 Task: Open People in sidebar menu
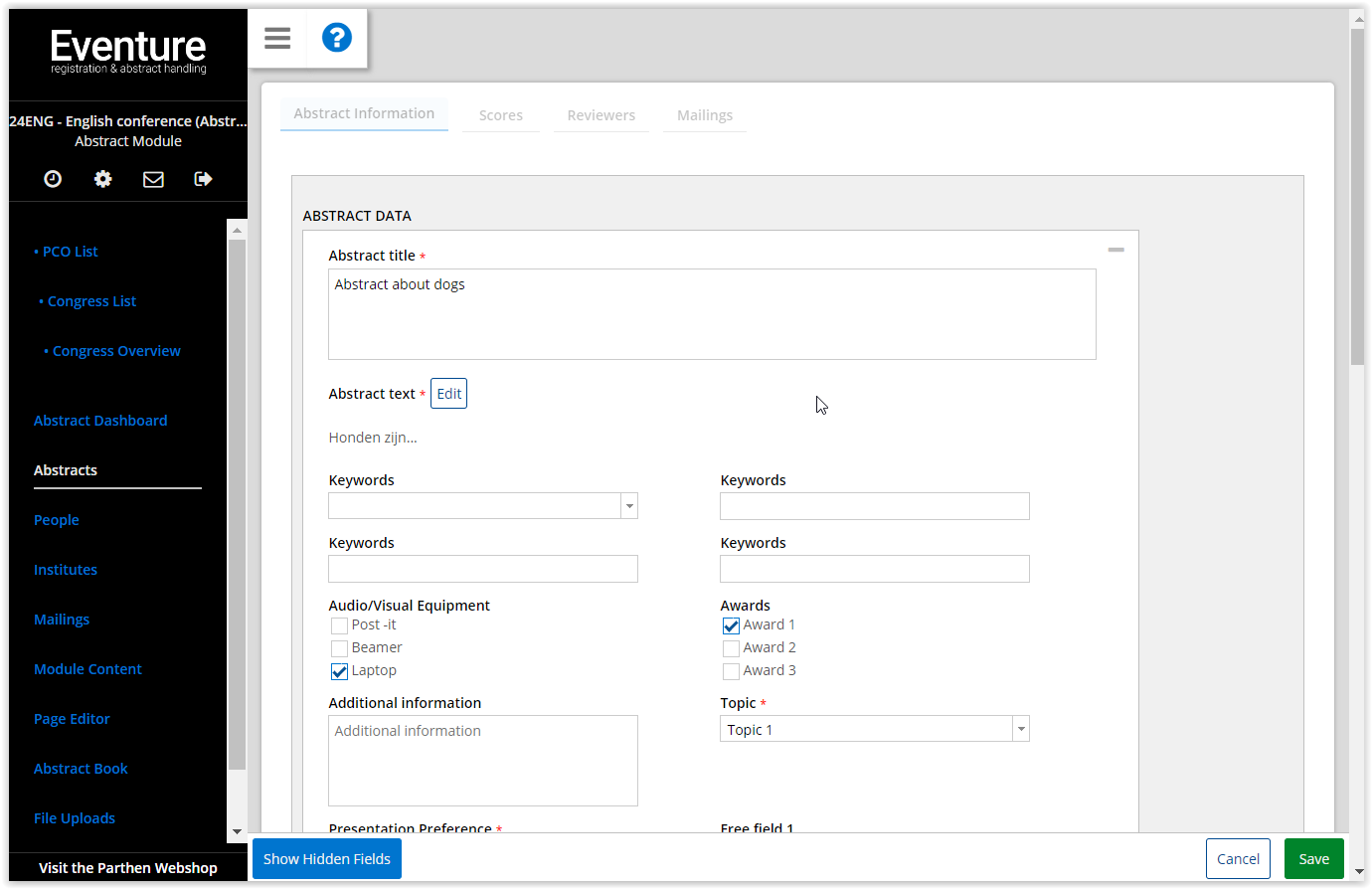click(x=57, y=520)
